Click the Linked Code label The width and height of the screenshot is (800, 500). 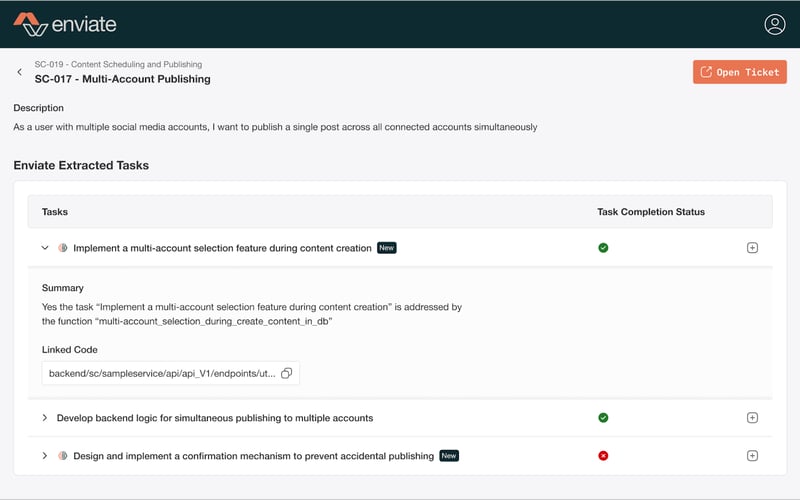[x=69, y=349]
